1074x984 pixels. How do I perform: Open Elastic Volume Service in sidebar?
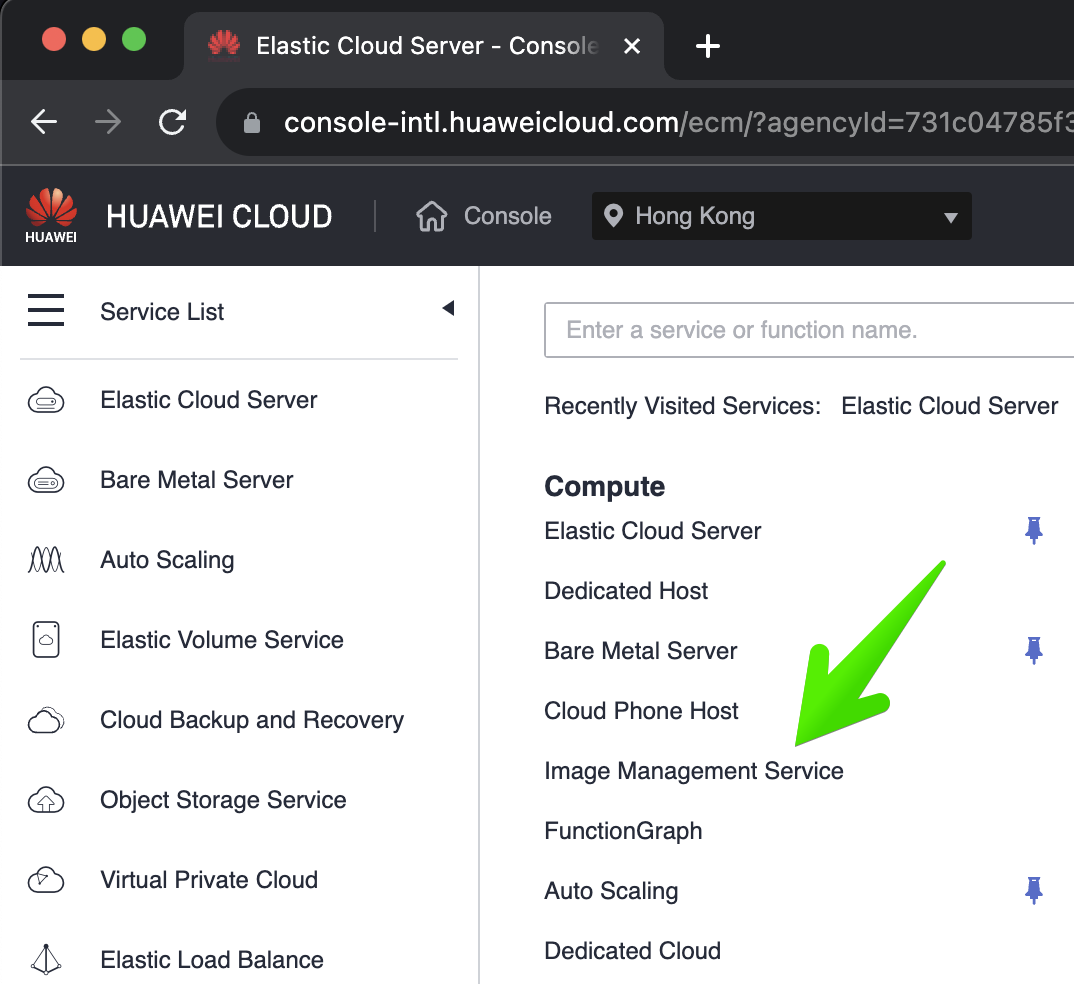222,640
